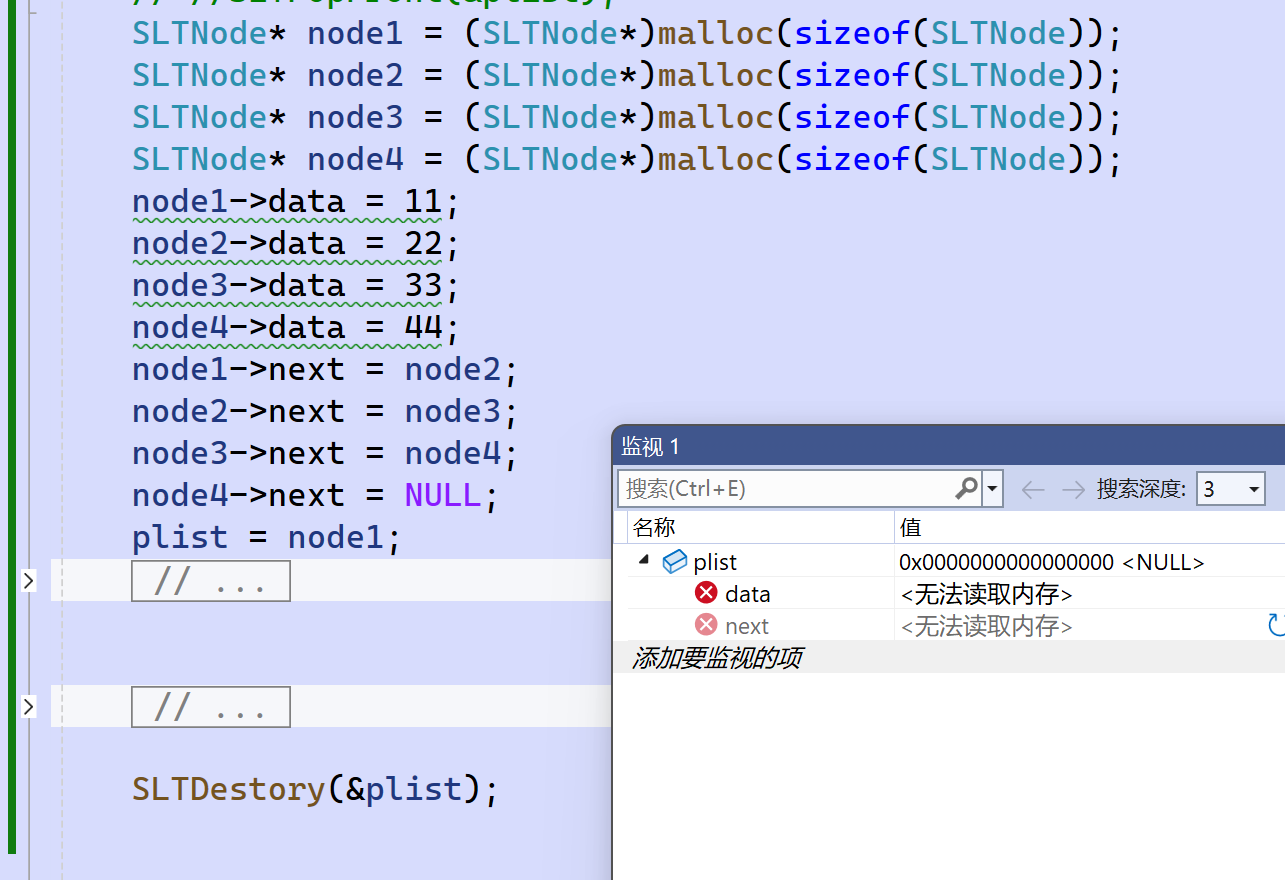The image size is (1285, 880).
Task: Click the 名称 column header
Action: [655, 527]
